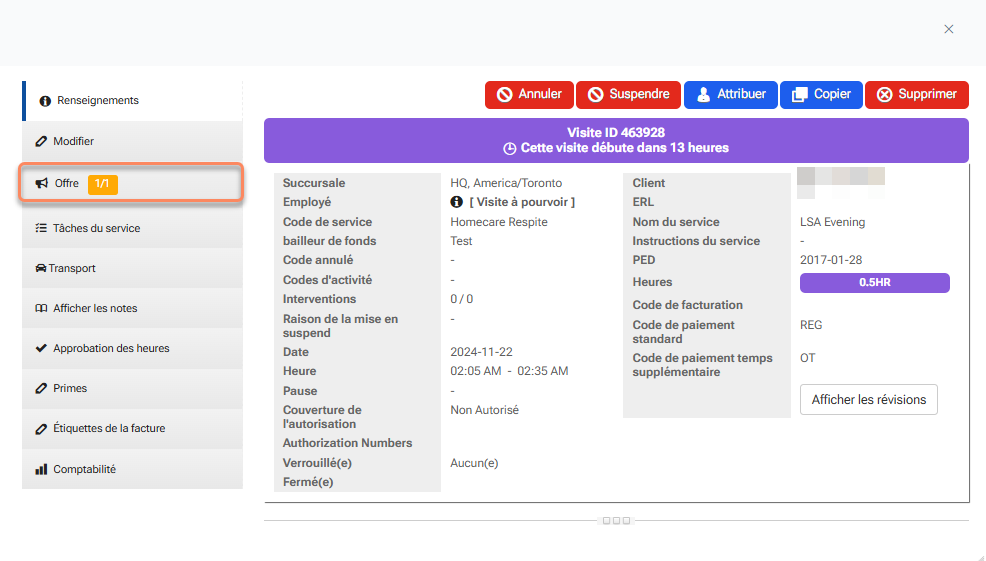Open Afficher les notes book icon

41,308
